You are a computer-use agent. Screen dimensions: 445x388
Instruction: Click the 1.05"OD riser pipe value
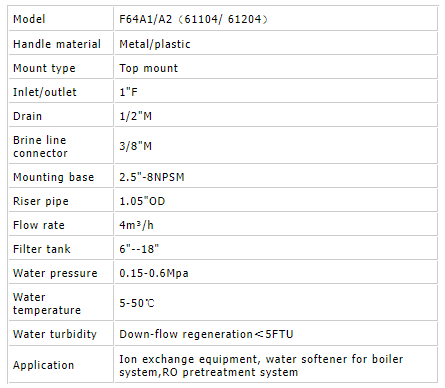point(142,201)
